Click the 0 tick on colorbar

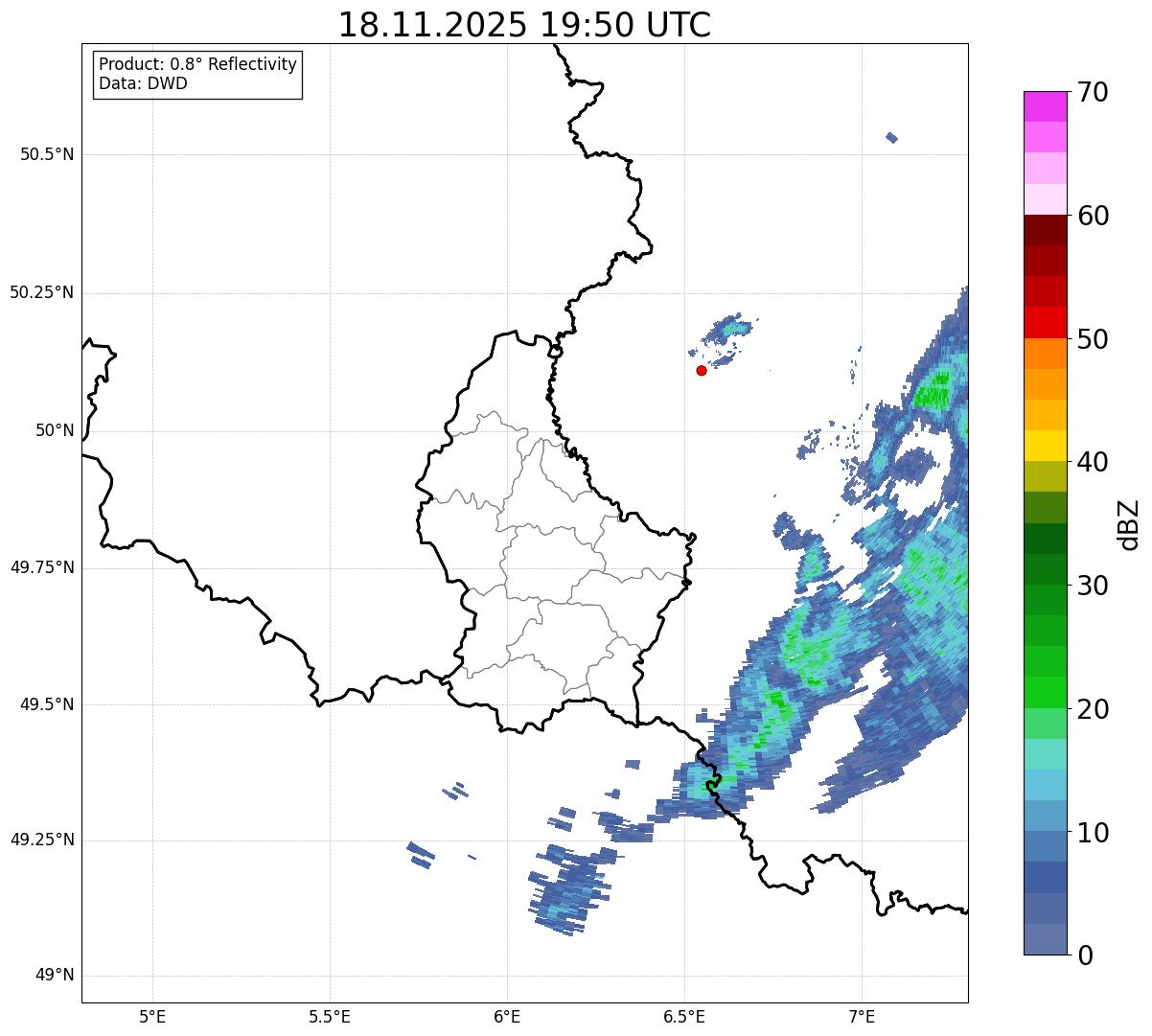(x=1084, y=955)
